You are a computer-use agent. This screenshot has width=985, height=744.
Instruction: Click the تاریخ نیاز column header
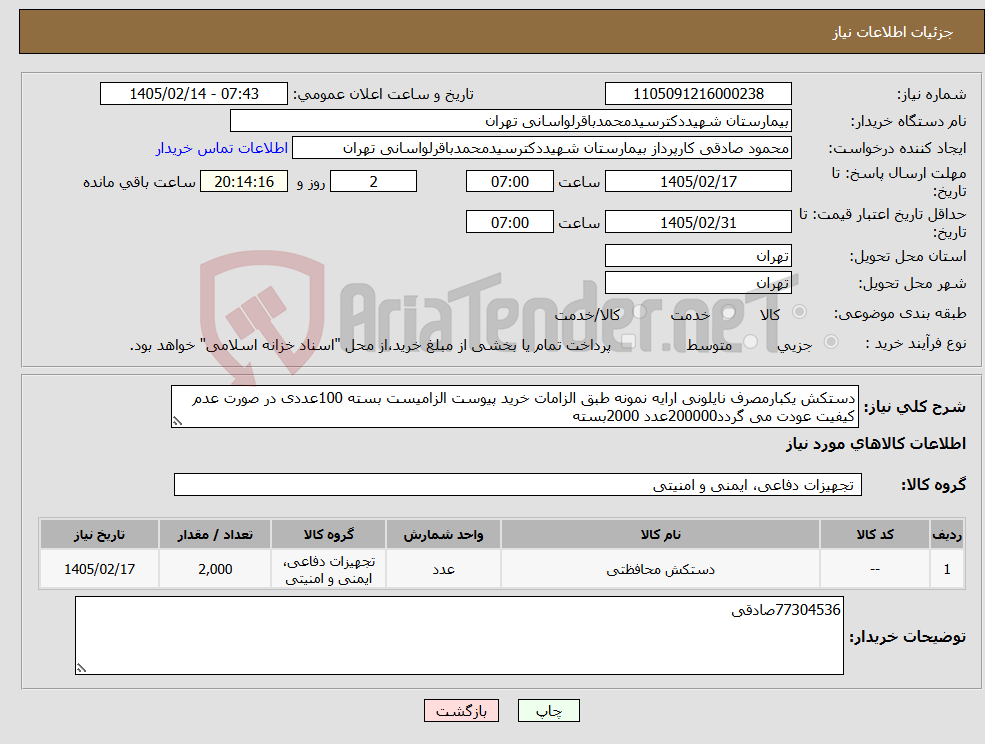point(99,534)
